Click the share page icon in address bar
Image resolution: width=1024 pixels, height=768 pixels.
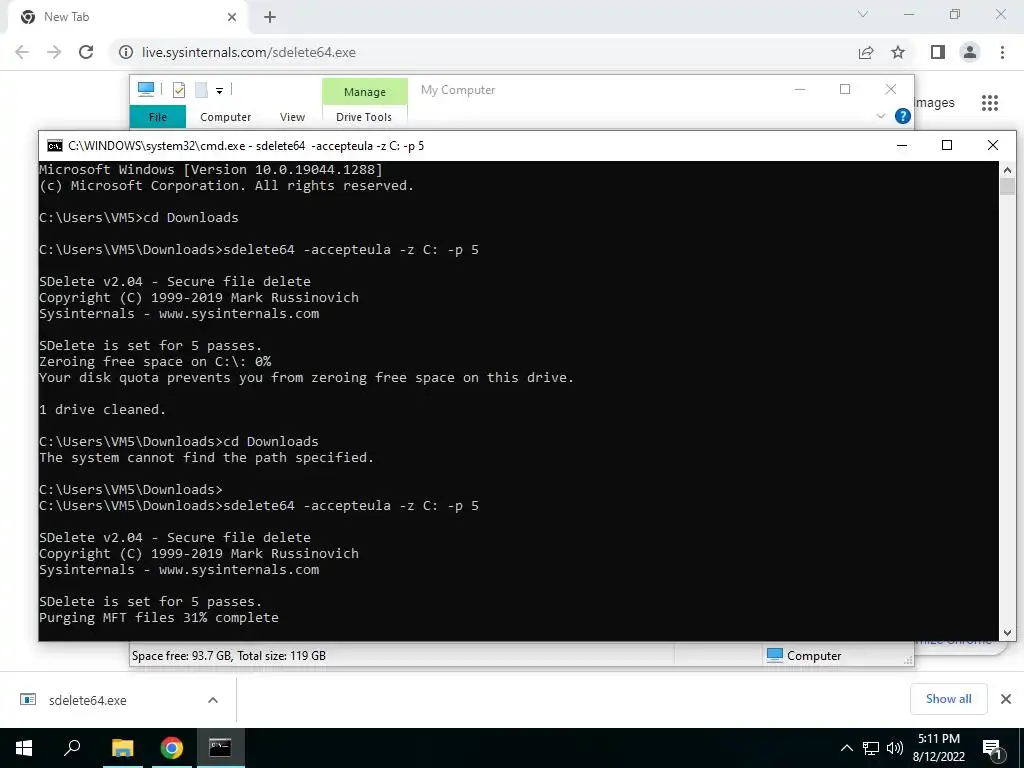pyautogui.click(x=866, y=52)
